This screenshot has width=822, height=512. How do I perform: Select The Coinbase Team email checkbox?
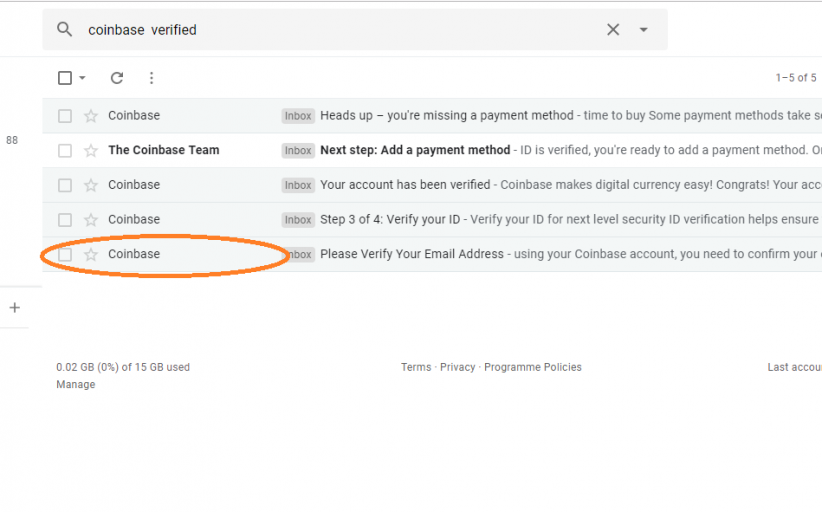click(65, 151)
